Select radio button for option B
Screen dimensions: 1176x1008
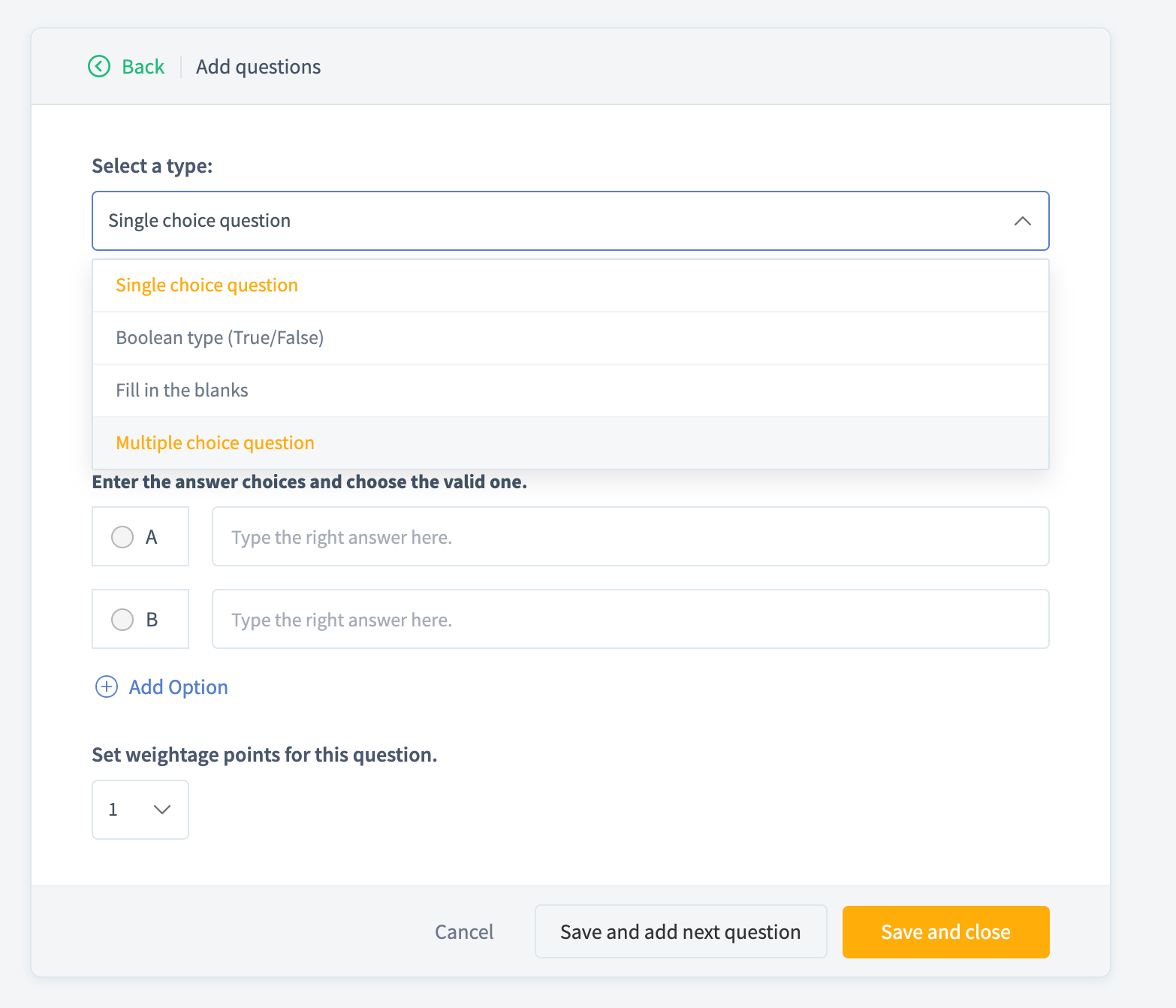[x=122, y=620]
